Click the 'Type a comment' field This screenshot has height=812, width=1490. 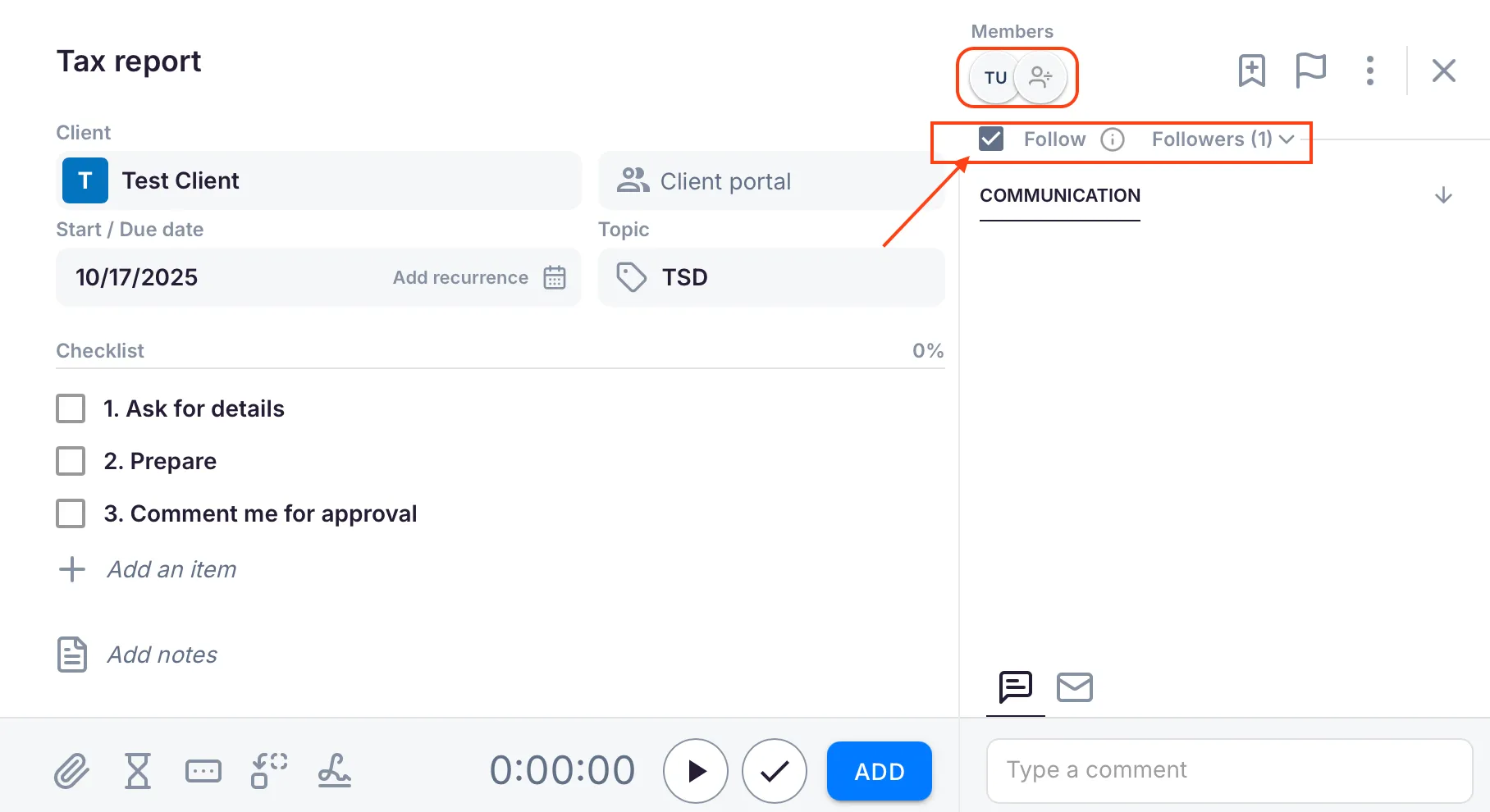pyautogui.click(x=1229, y=770)
